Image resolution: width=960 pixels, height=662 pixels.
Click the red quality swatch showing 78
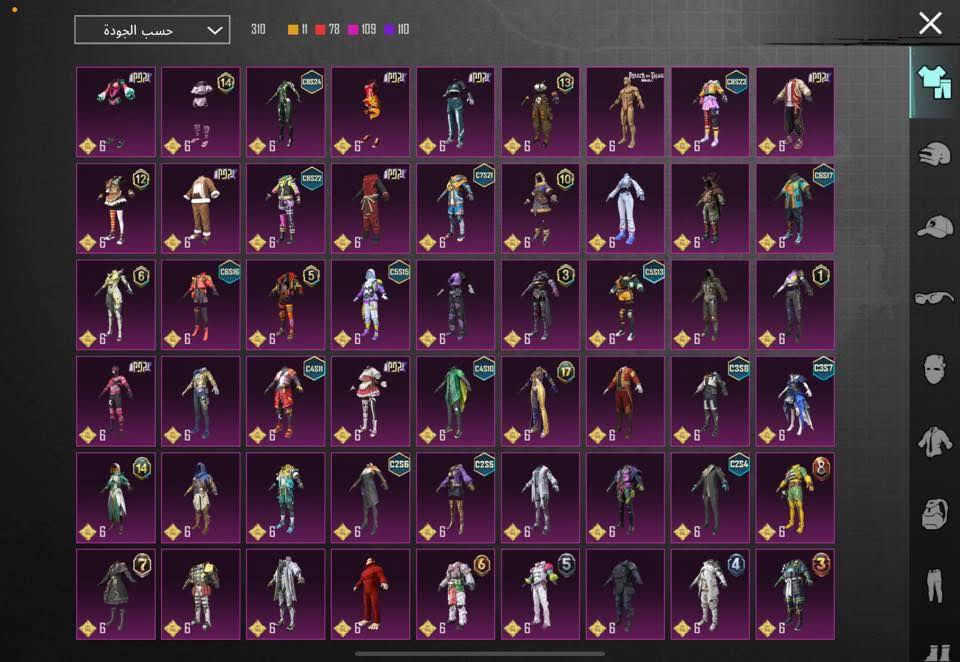click(x=327, y=30)
